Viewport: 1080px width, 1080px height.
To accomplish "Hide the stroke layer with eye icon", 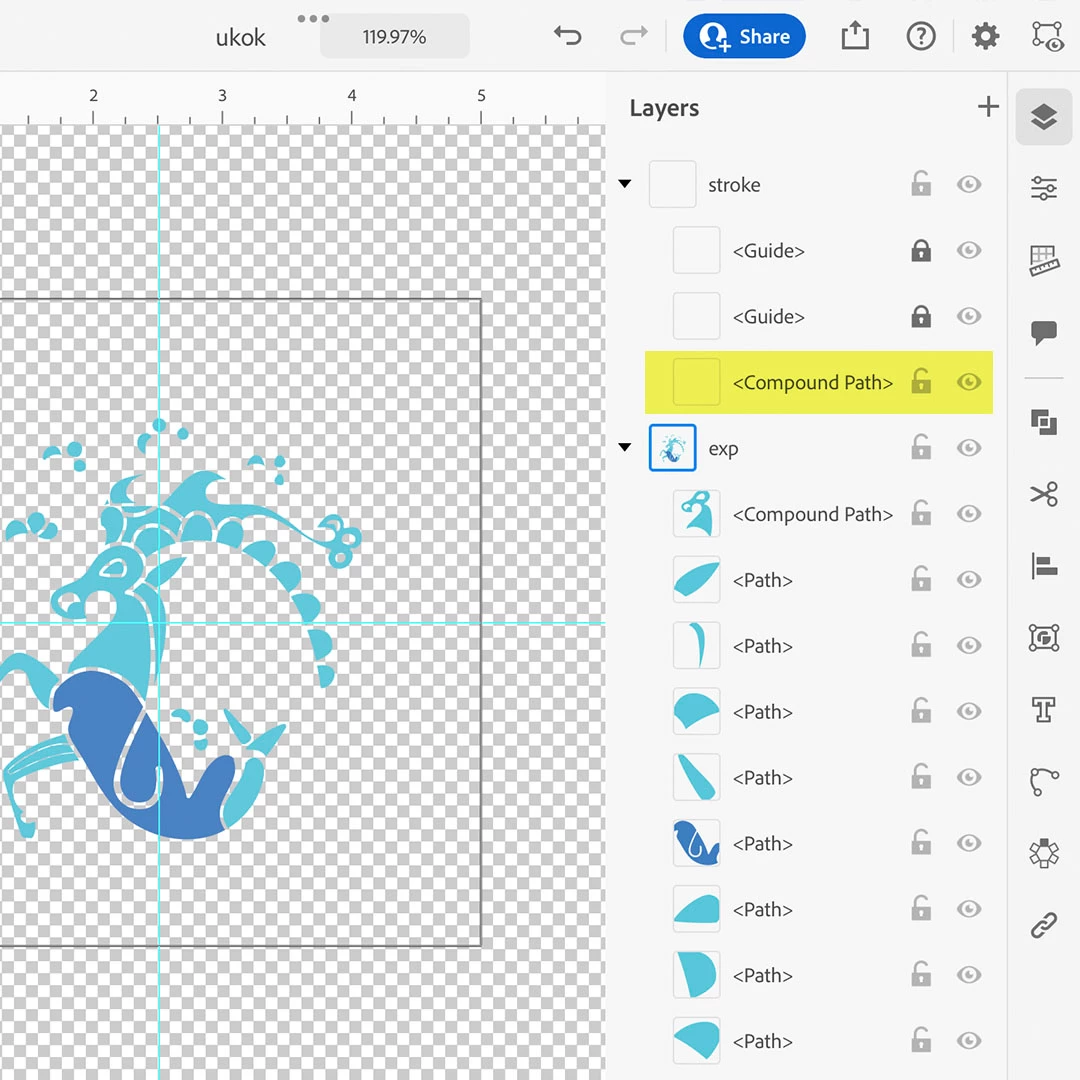I will pos(968,184).
